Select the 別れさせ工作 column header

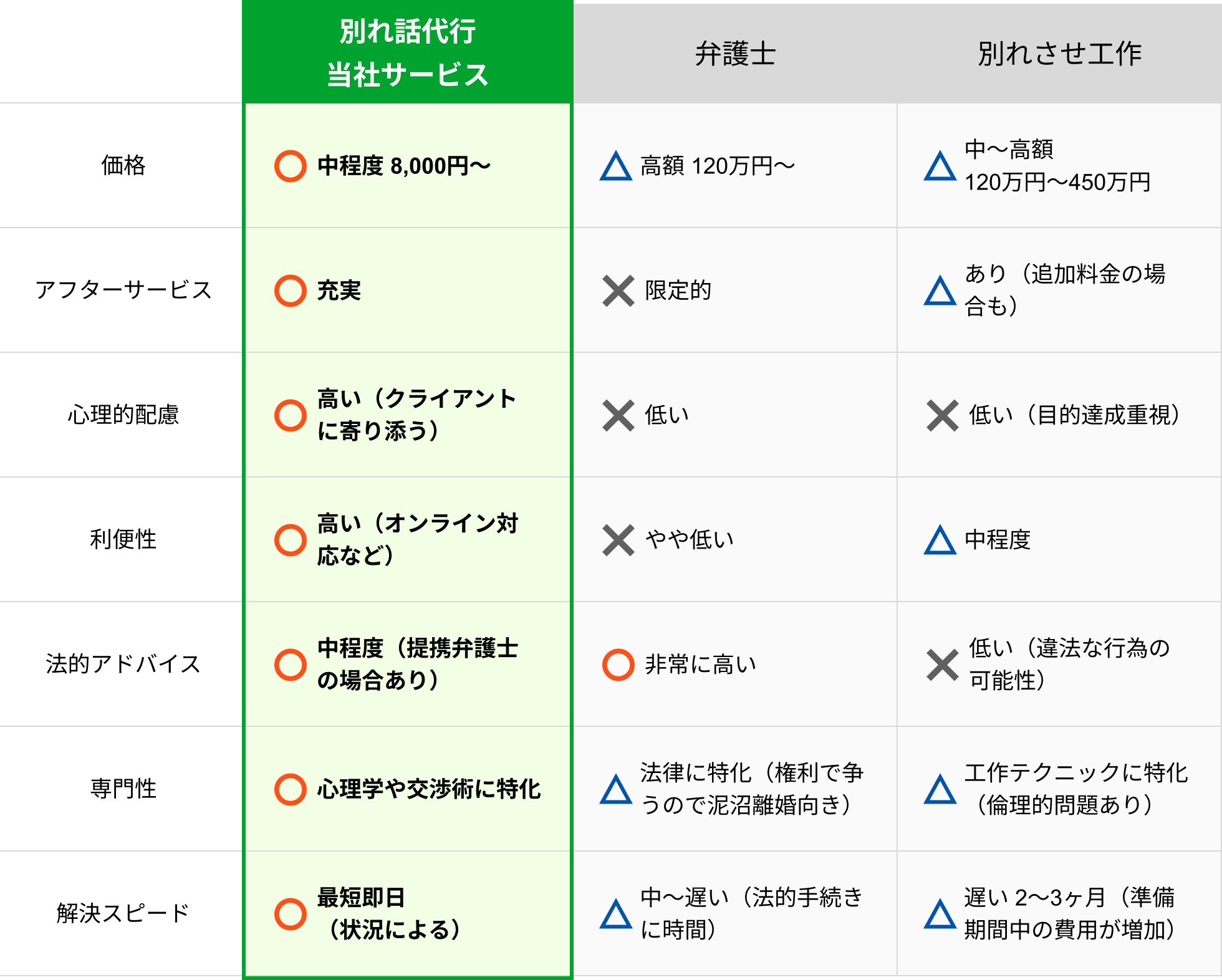click(x=1059, y=54)
